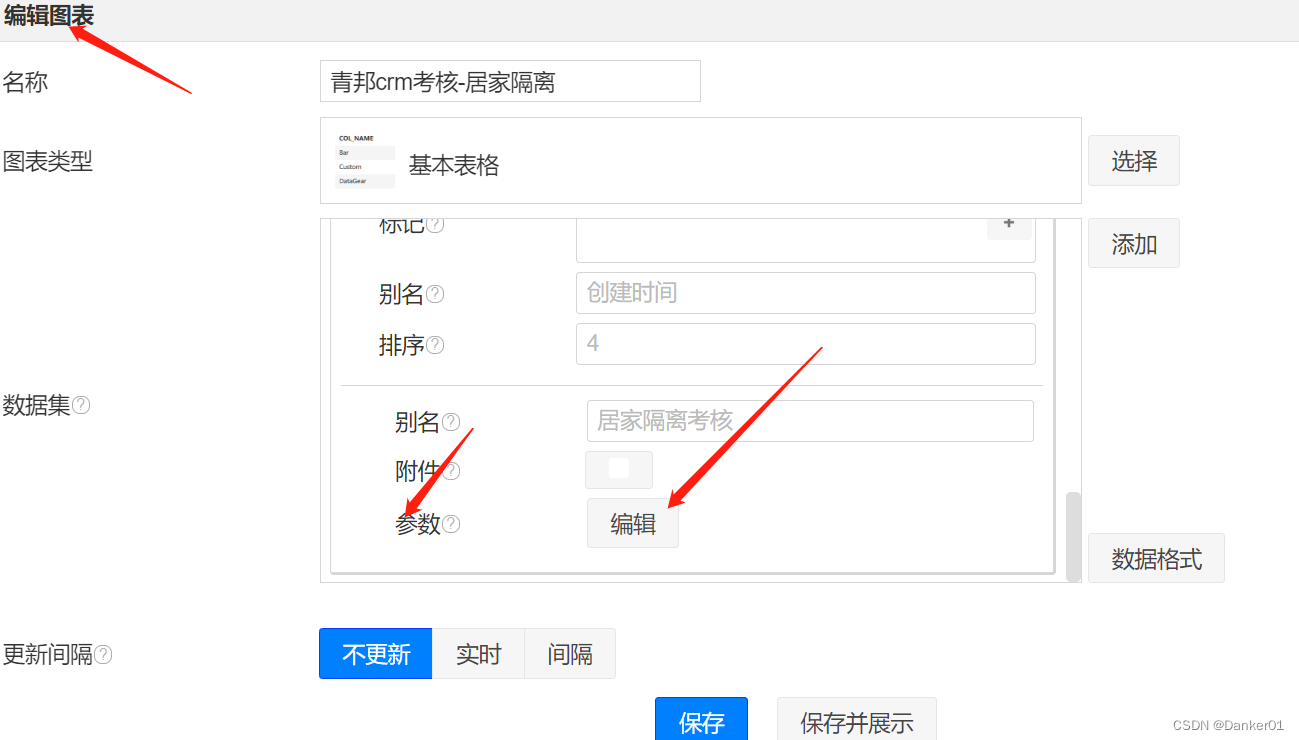Click the 选择 chart type button

[x=1134, y=160]
